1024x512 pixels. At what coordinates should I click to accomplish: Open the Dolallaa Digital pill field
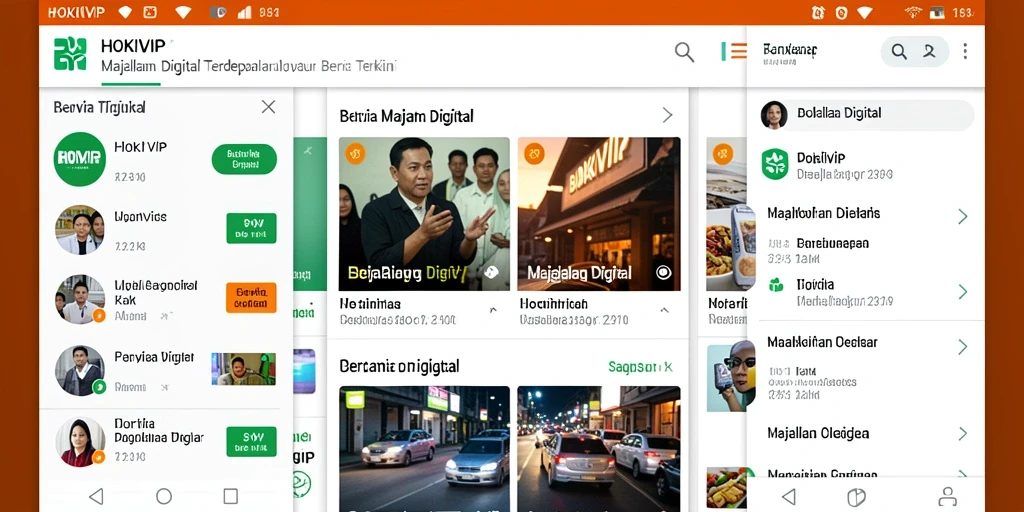(x=867, y=115)
